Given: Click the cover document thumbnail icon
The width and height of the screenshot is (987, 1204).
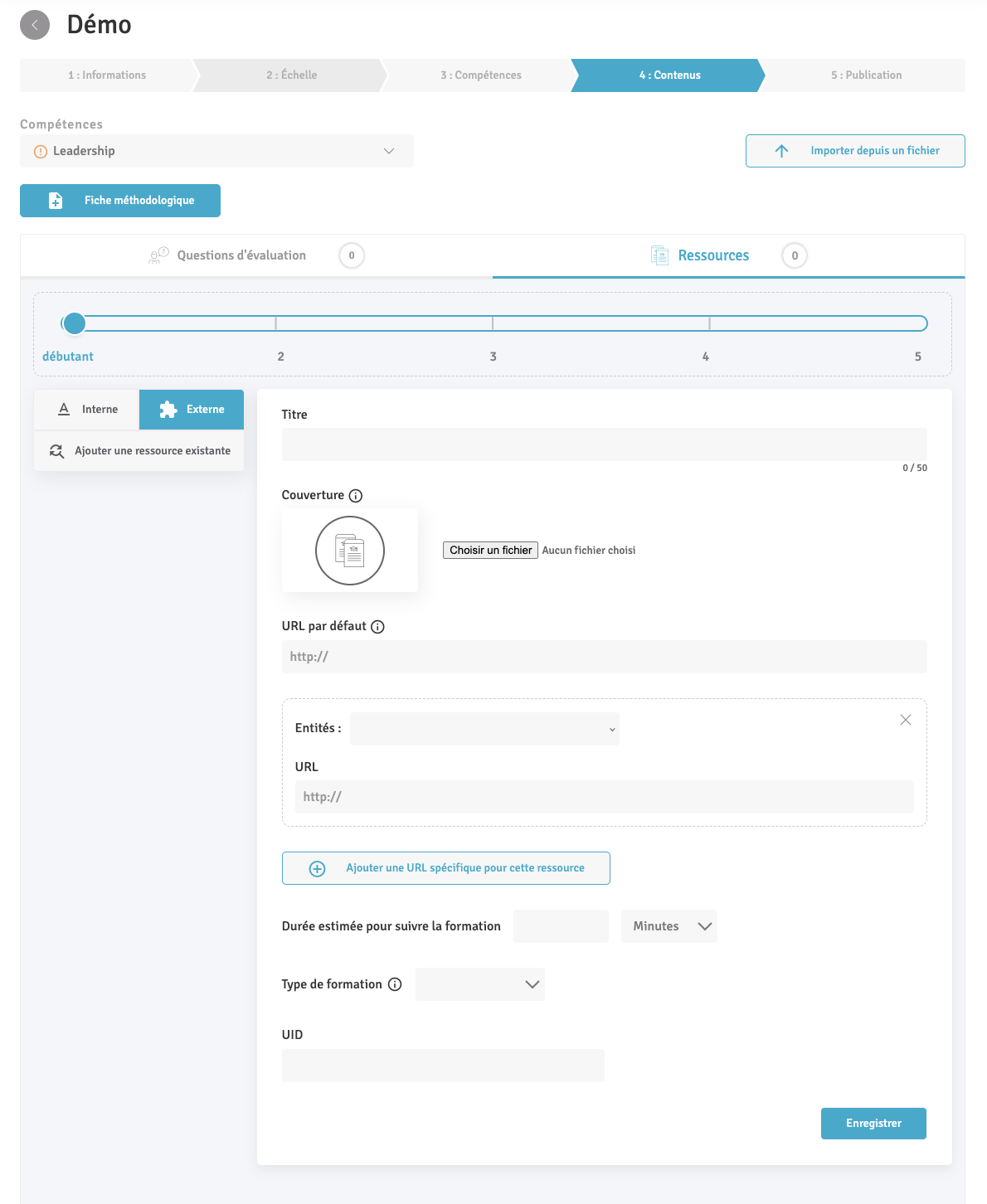Looking at the screenshot, I should click(x=350, y=551).
